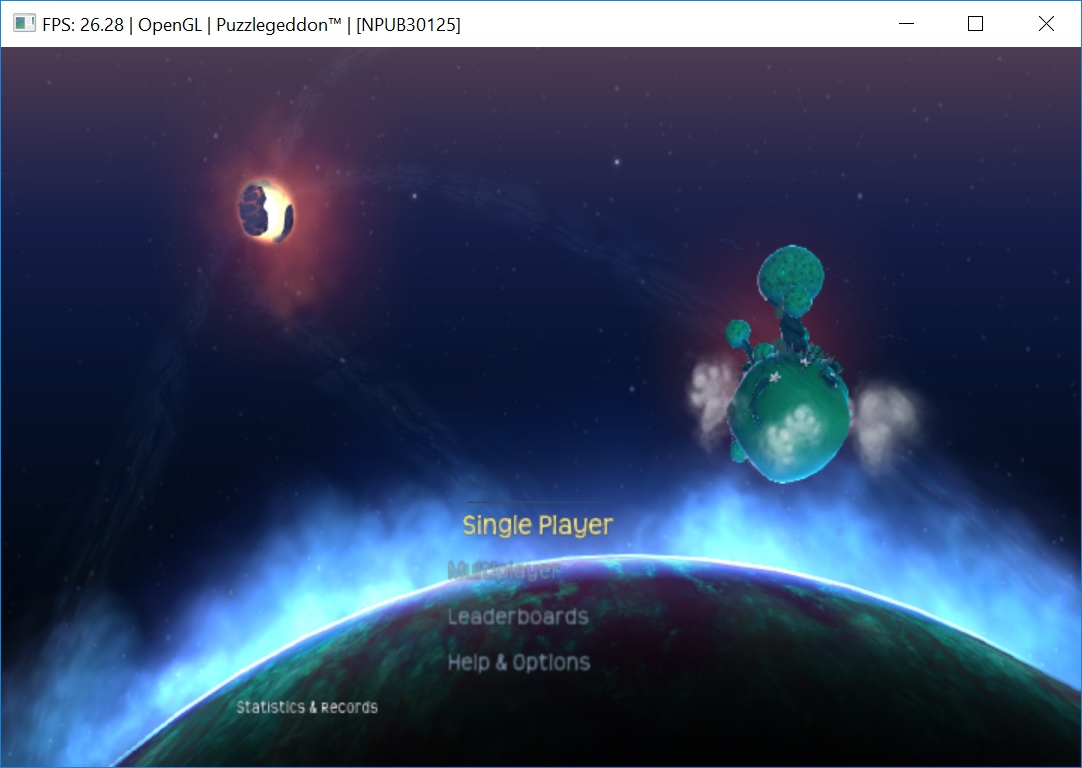Click the thin line above Single Player
Screen dimensions: 1082x768
(537, 502)
